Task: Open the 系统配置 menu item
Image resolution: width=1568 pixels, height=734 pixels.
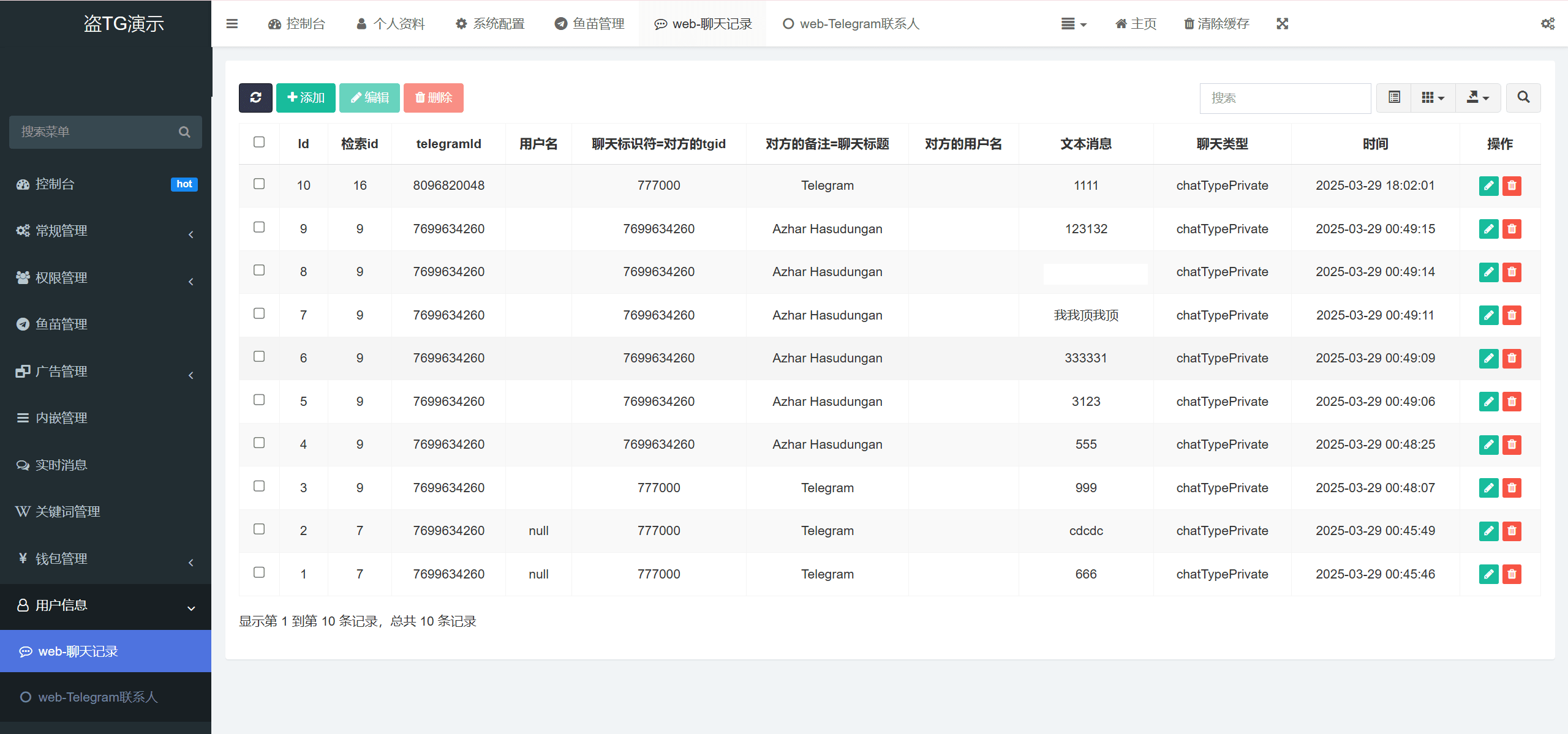Action: 489,23
